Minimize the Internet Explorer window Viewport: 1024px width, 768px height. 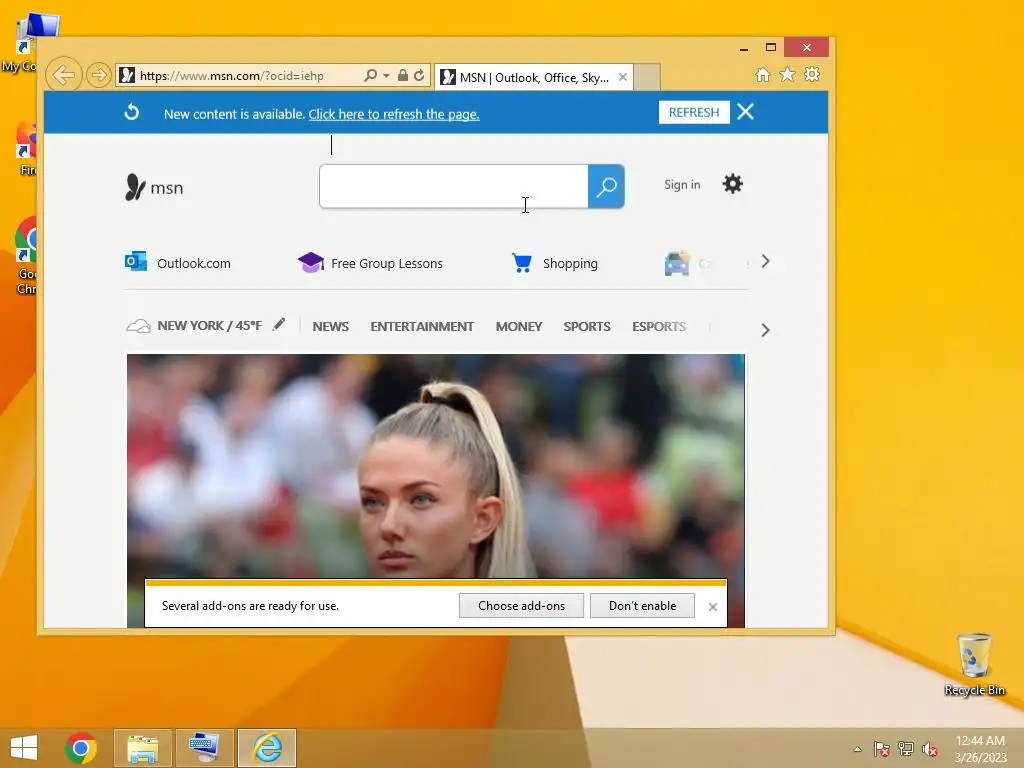(744, 48)
